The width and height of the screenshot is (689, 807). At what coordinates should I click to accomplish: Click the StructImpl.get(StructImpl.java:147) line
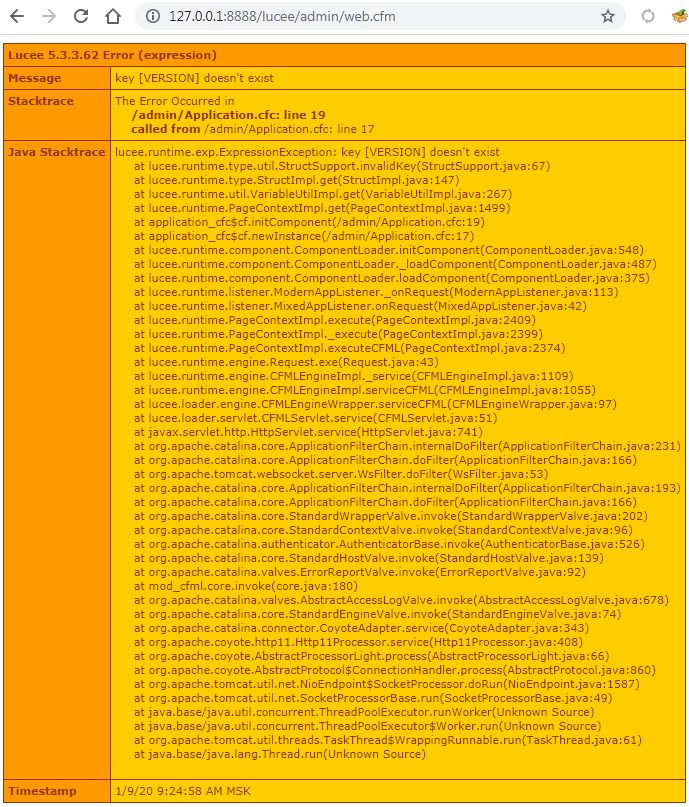tap(297, 180)
